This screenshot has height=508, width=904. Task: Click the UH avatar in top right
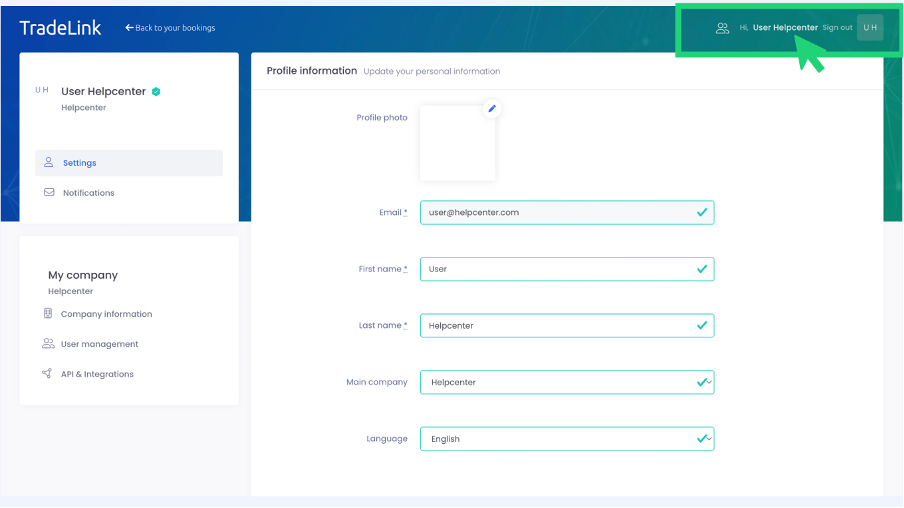coord(869,28)
